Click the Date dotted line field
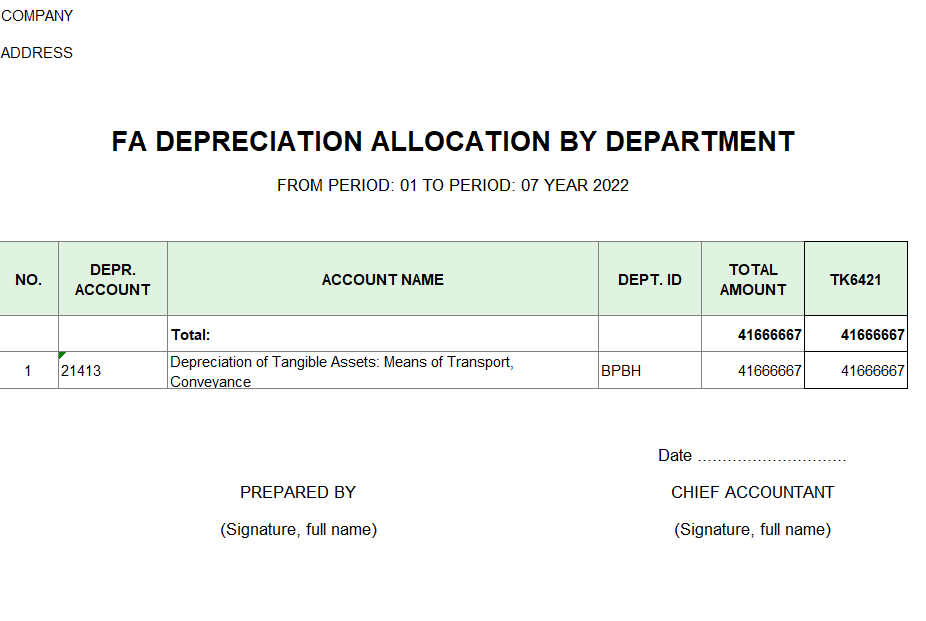The width and height of the screenshot is (926, 621). [771, 456]
